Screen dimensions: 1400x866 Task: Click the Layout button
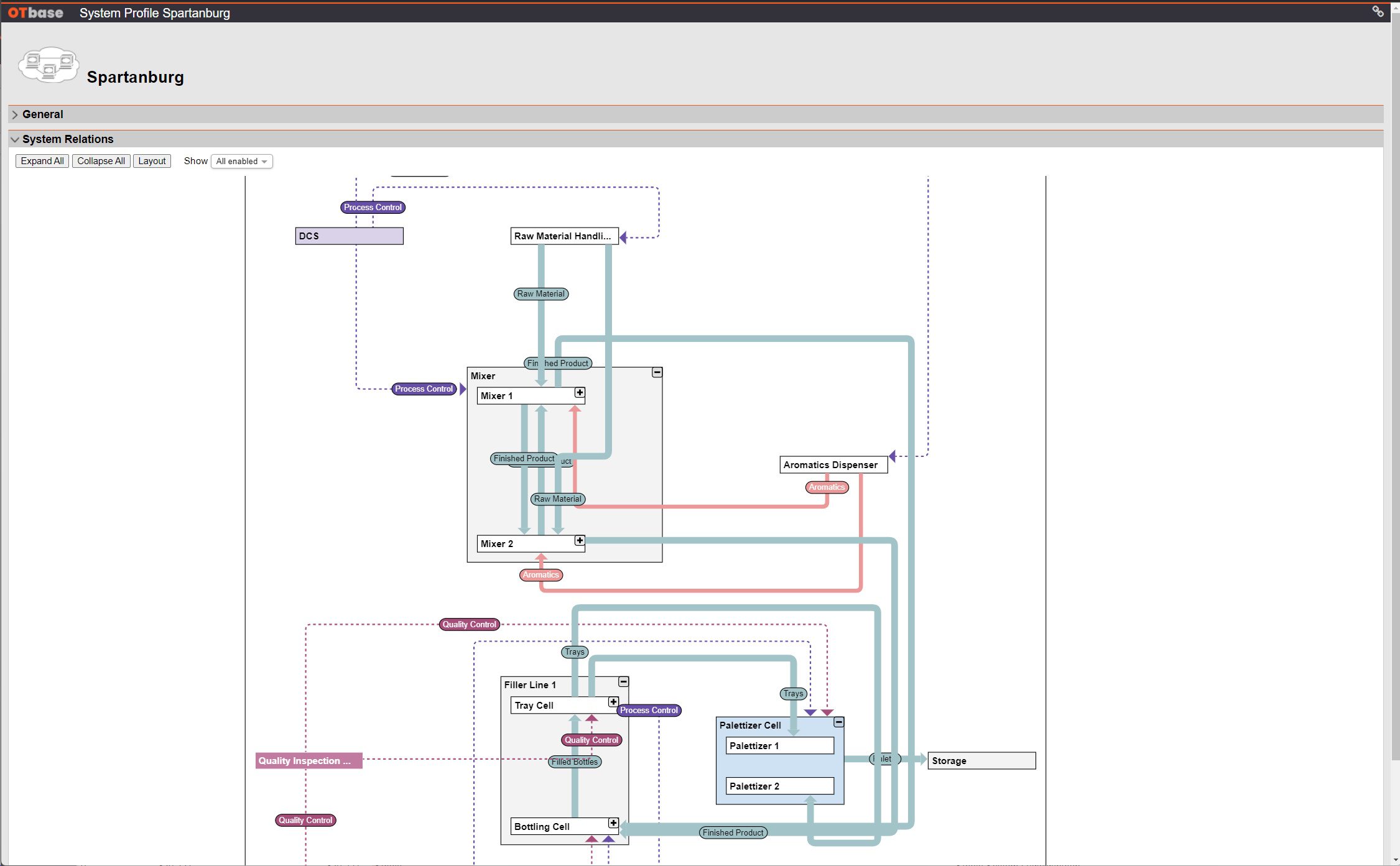click(152, 161)
